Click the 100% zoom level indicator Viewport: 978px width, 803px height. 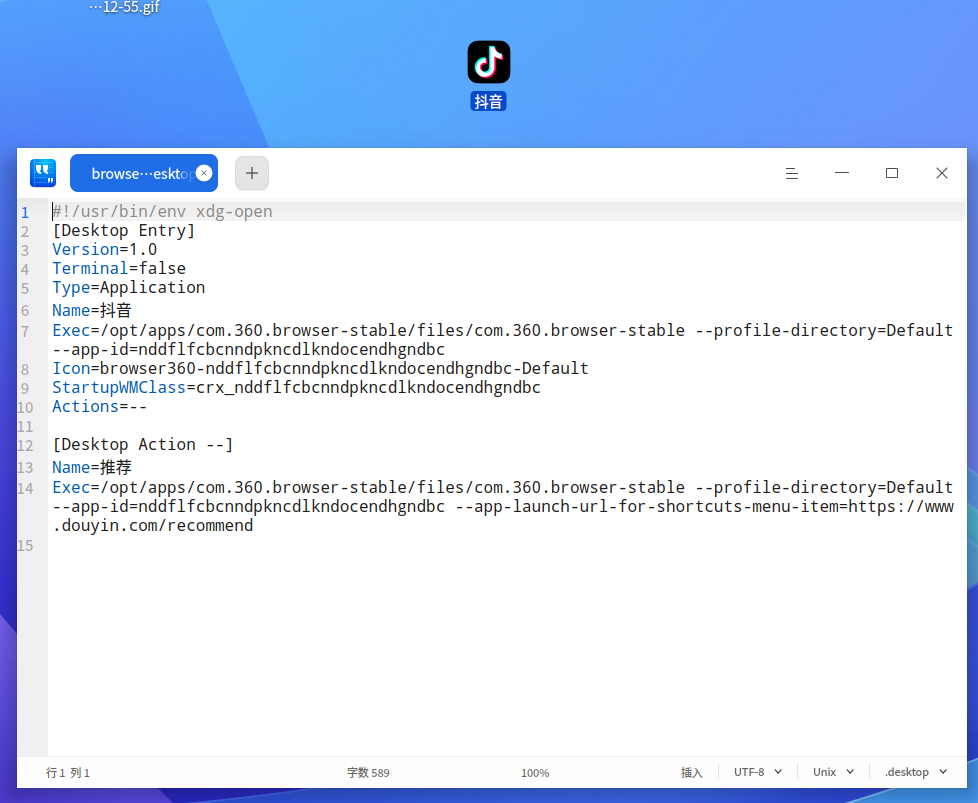[535, 773]
